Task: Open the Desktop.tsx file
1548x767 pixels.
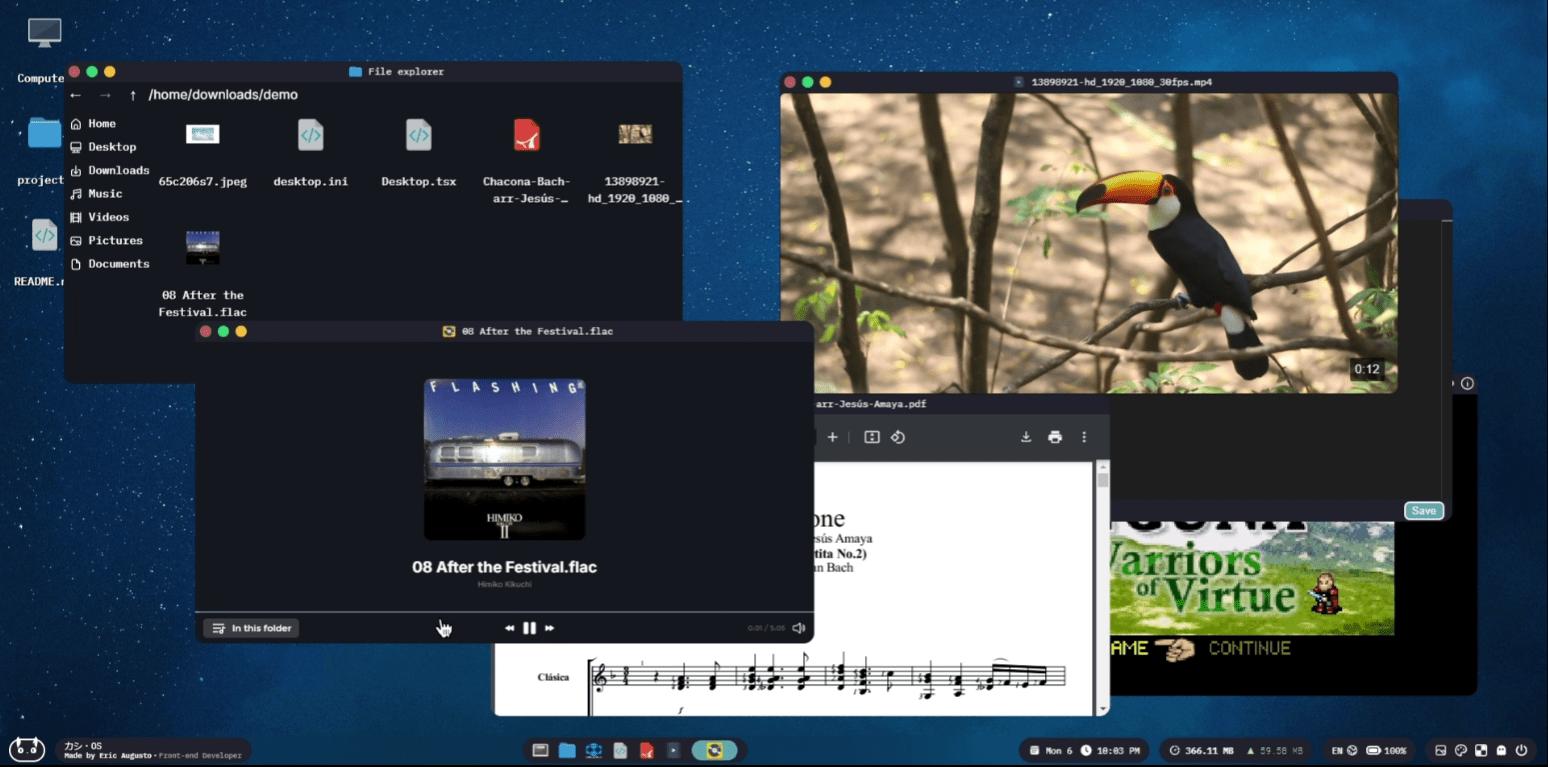Action: 418,135
